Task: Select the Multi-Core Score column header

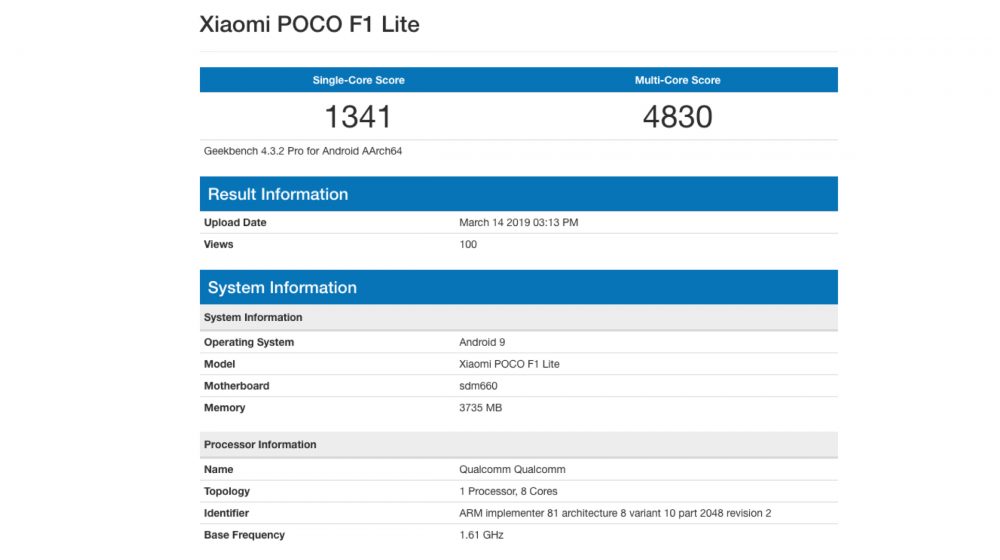Action: click(x=677, y=80)
